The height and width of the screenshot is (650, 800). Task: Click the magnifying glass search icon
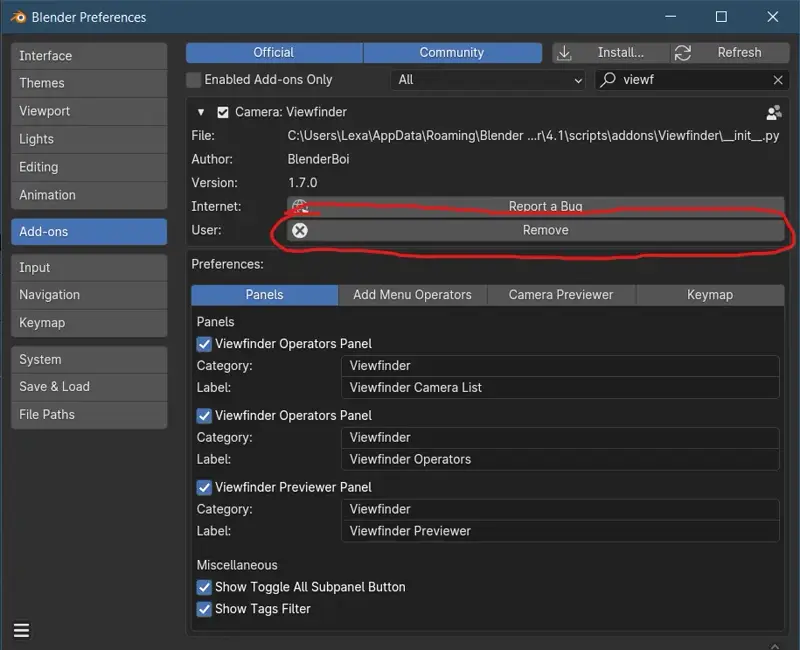pyautogui.click(x=608, y=80)
